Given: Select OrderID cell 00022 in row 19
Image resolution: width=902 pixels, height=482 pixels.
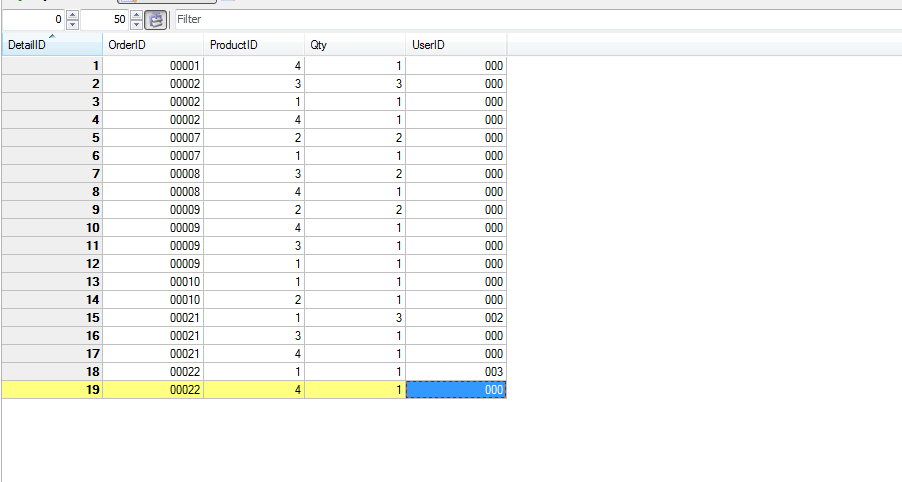Looking at the screenshot, I should [x=153, y=389].
